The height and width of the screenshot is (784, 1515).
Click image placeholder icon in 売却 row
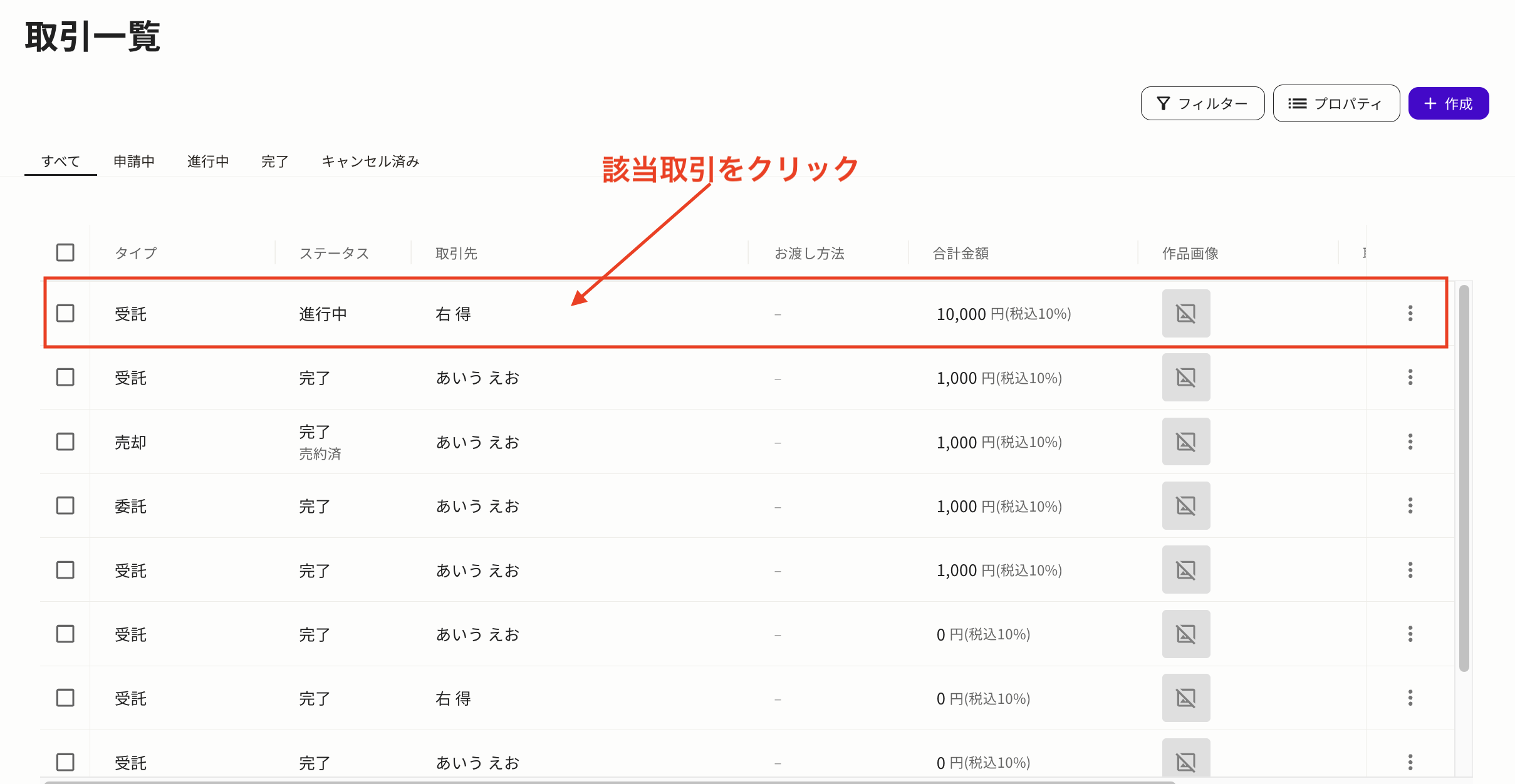coord(1185,441)
